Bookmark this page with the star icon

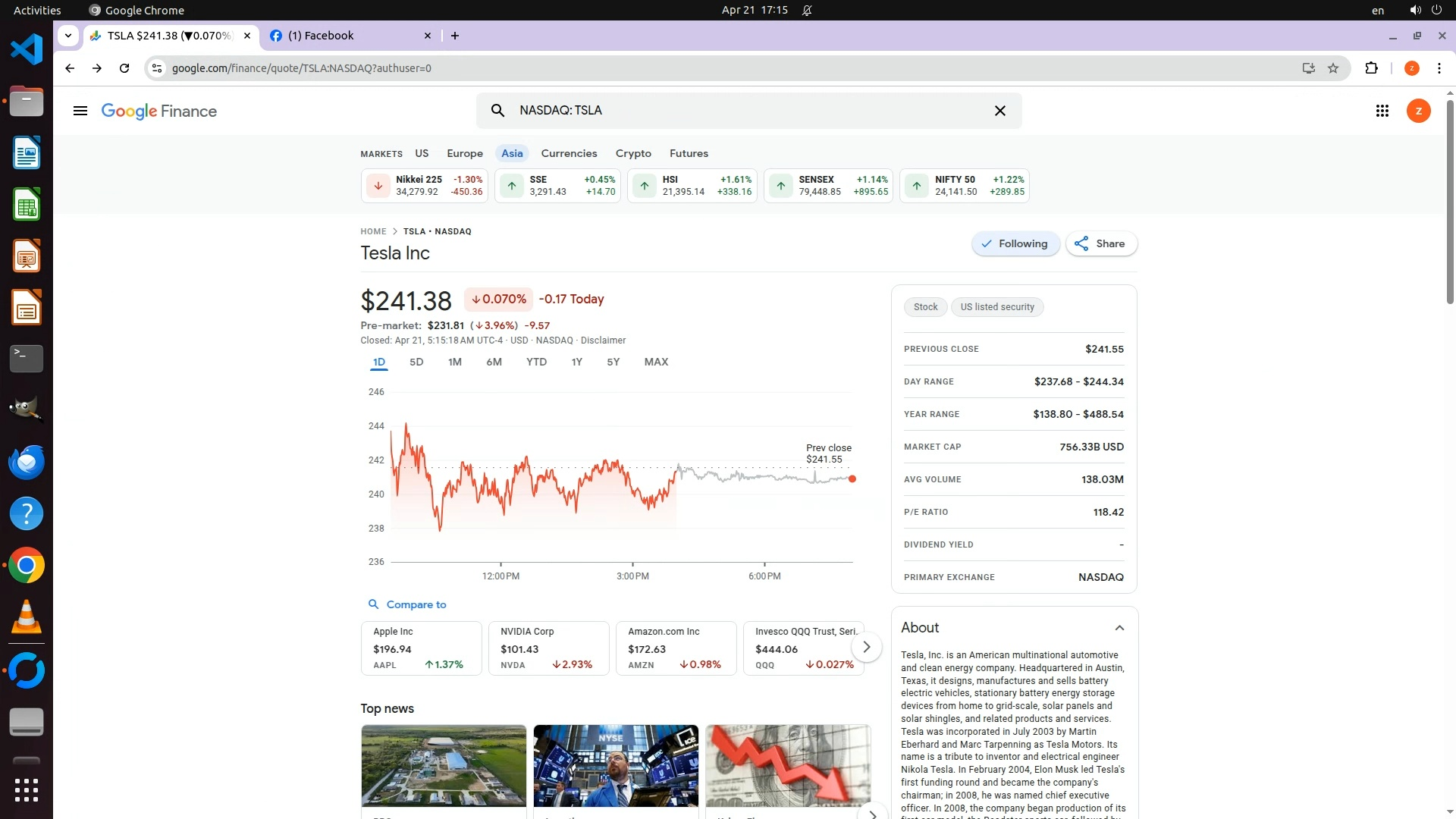coord(1333,68)
